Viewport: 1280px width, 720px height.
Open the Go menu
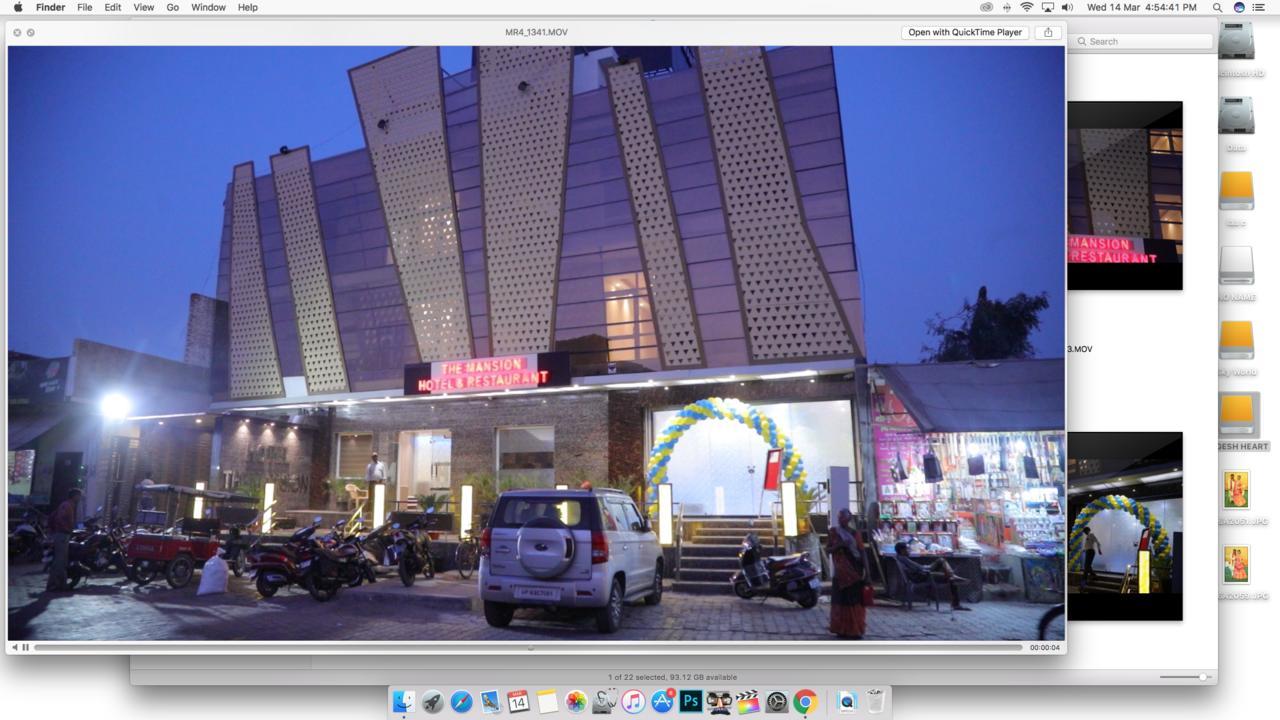[x=172, y=7]
